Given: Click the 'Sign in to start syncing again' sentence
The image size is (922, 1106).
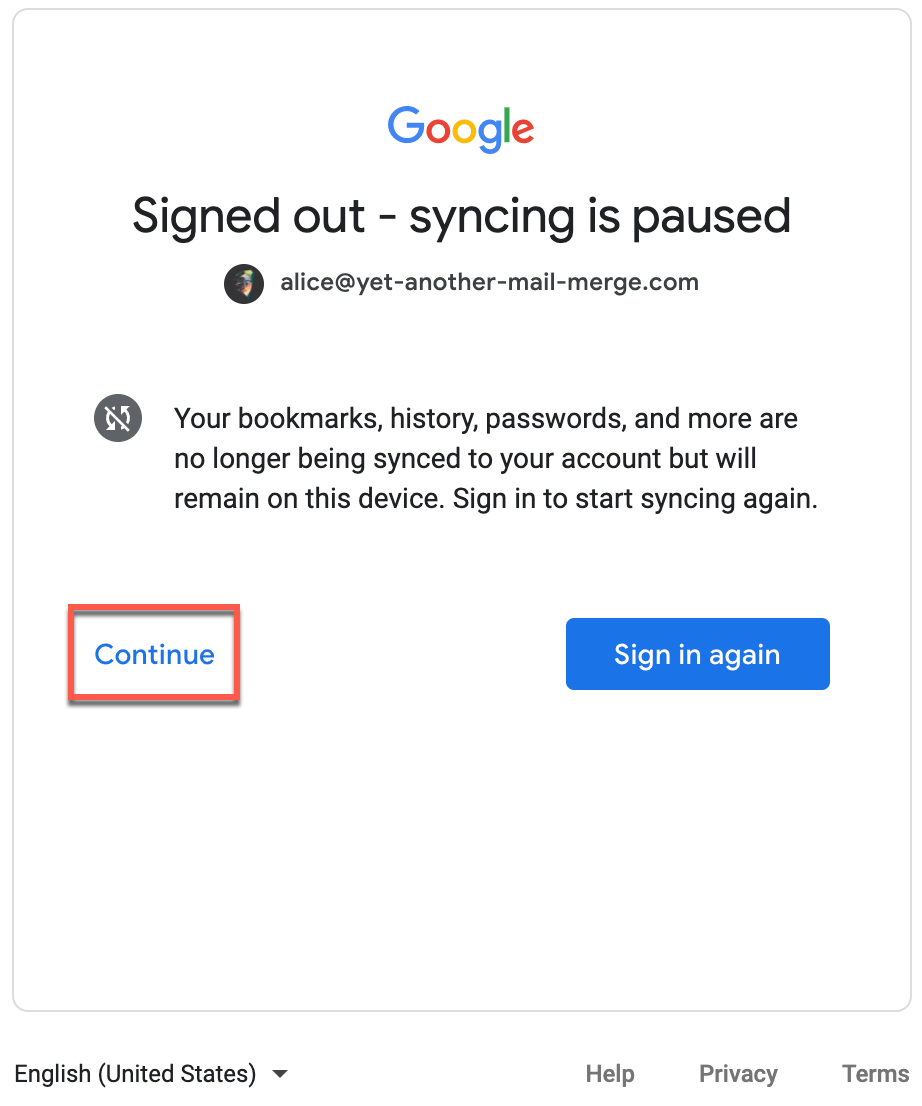Looking at the screenshot, I should [x=635, y=500].
